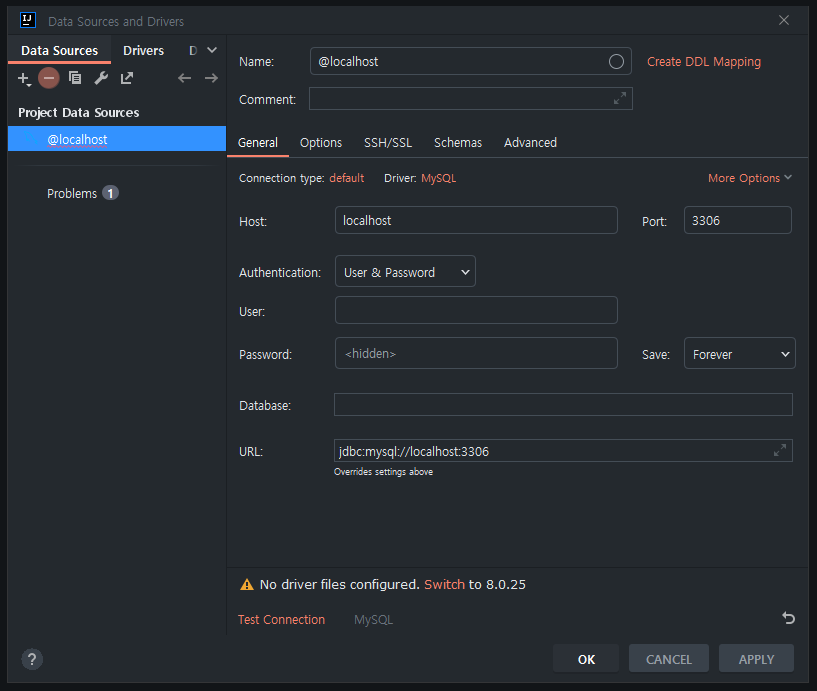Open the SSH/SSL tab
This screenshot has height=691, width=817.
click(x=388, y=143)
